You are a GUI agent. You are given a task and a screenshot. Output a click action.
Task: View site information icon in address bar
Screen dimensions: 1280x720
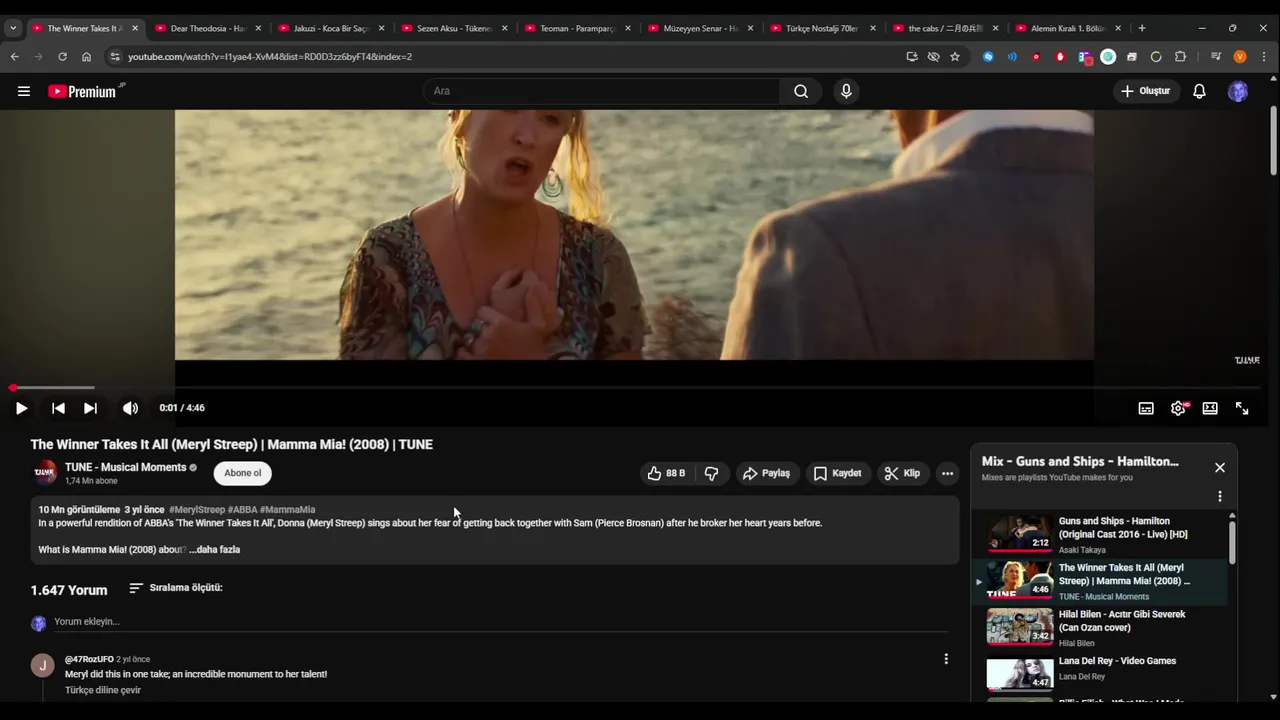click(x=115, y=57)
